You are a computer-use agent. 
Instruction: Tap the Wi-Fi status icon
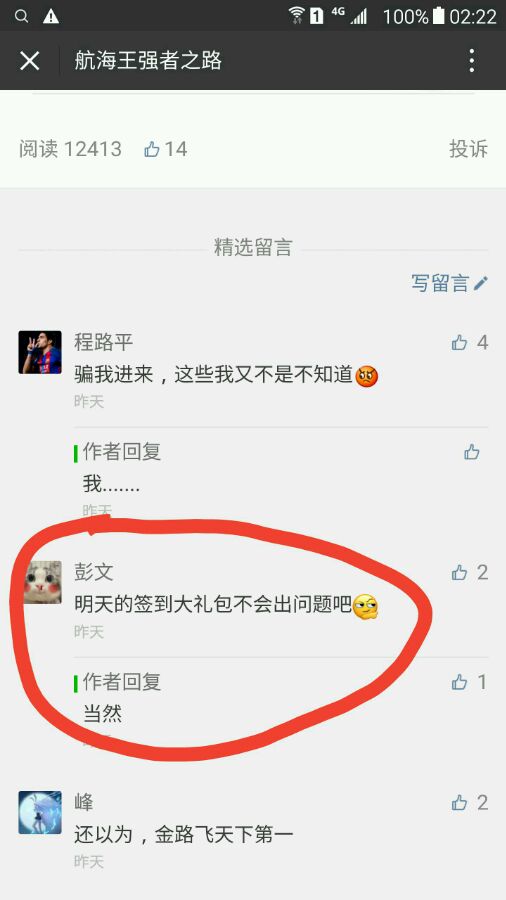(x=297, y=15)
